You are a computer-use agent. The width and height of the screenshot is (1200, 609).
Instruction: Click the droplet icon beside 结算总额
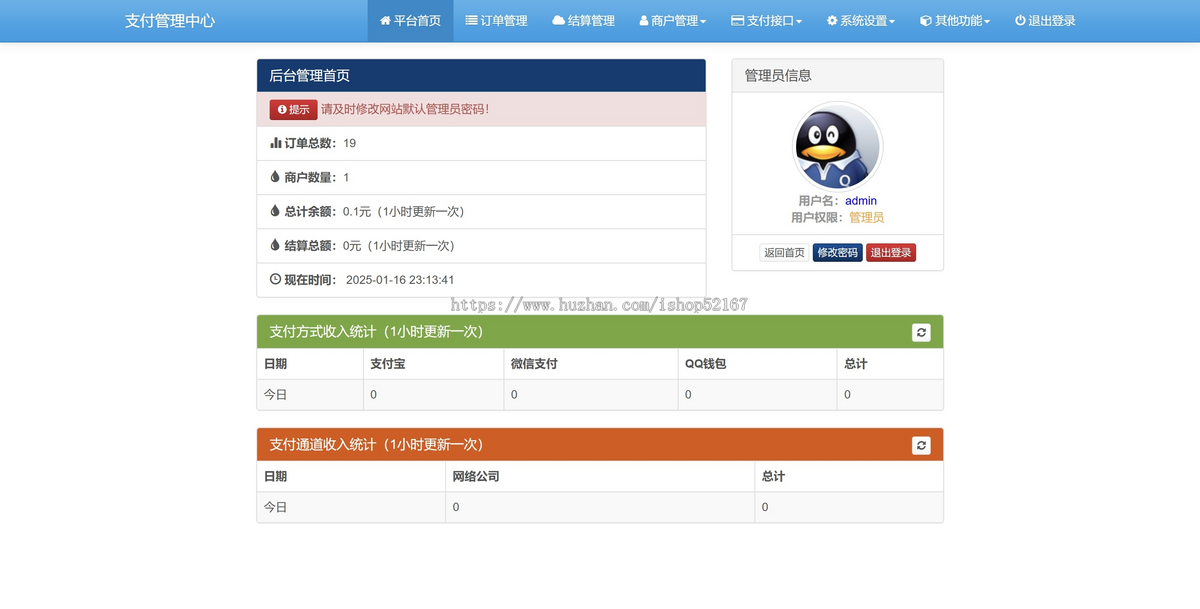click(x=275, y=245)
